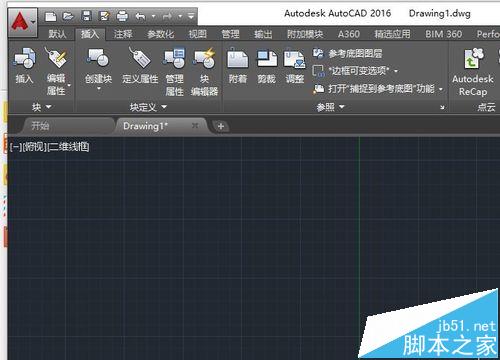Select the 插入 ribbon tab
500x360 pixels.
(90, 34)
